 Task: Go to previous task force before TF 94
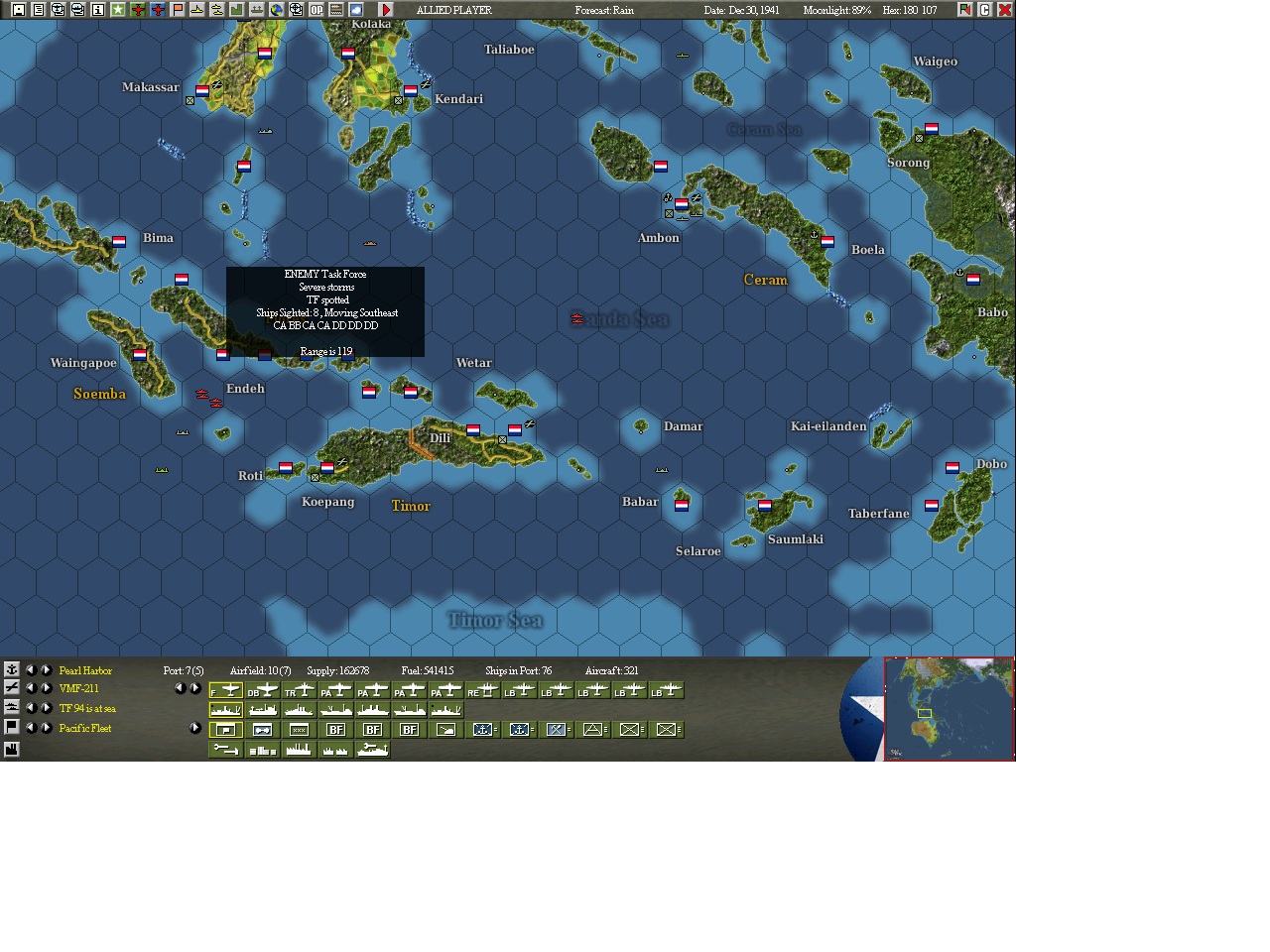[31, 708]
